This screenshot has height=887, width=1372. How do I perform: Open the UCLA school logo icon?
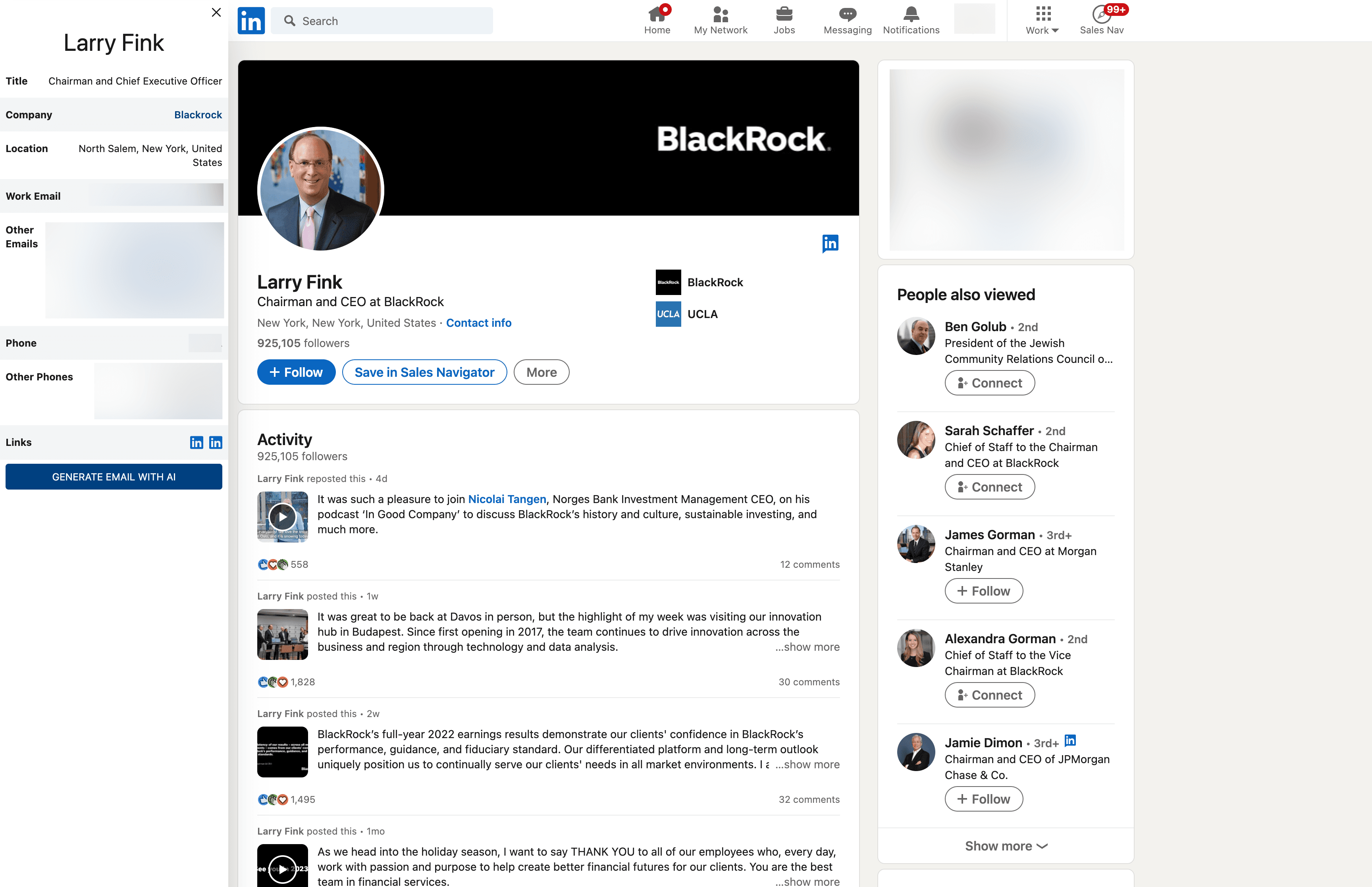click(x=668, y=314)
